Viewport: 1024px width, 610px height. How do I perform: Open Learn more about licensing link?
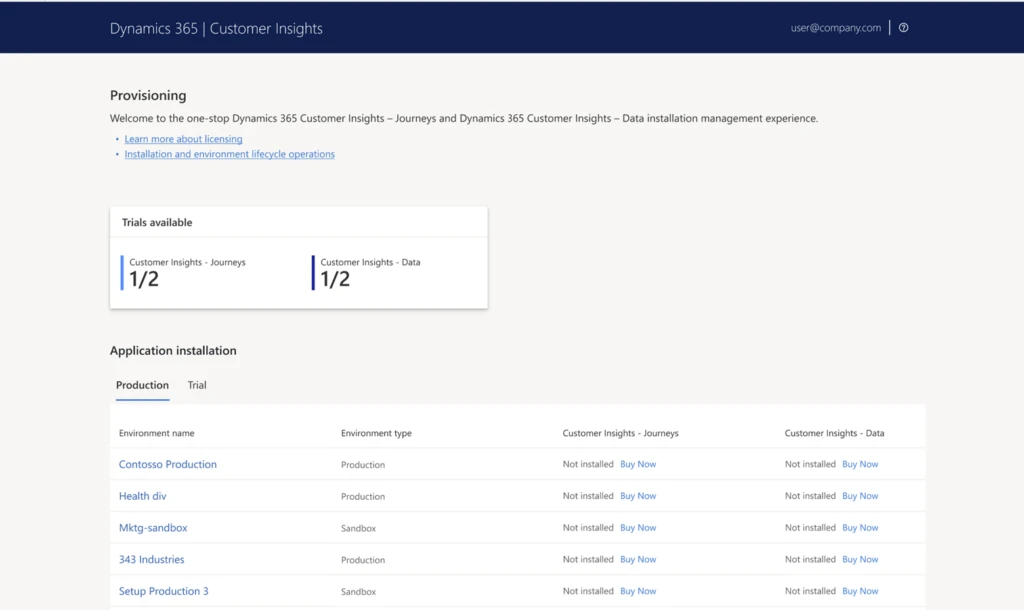(x=183, y=139)
